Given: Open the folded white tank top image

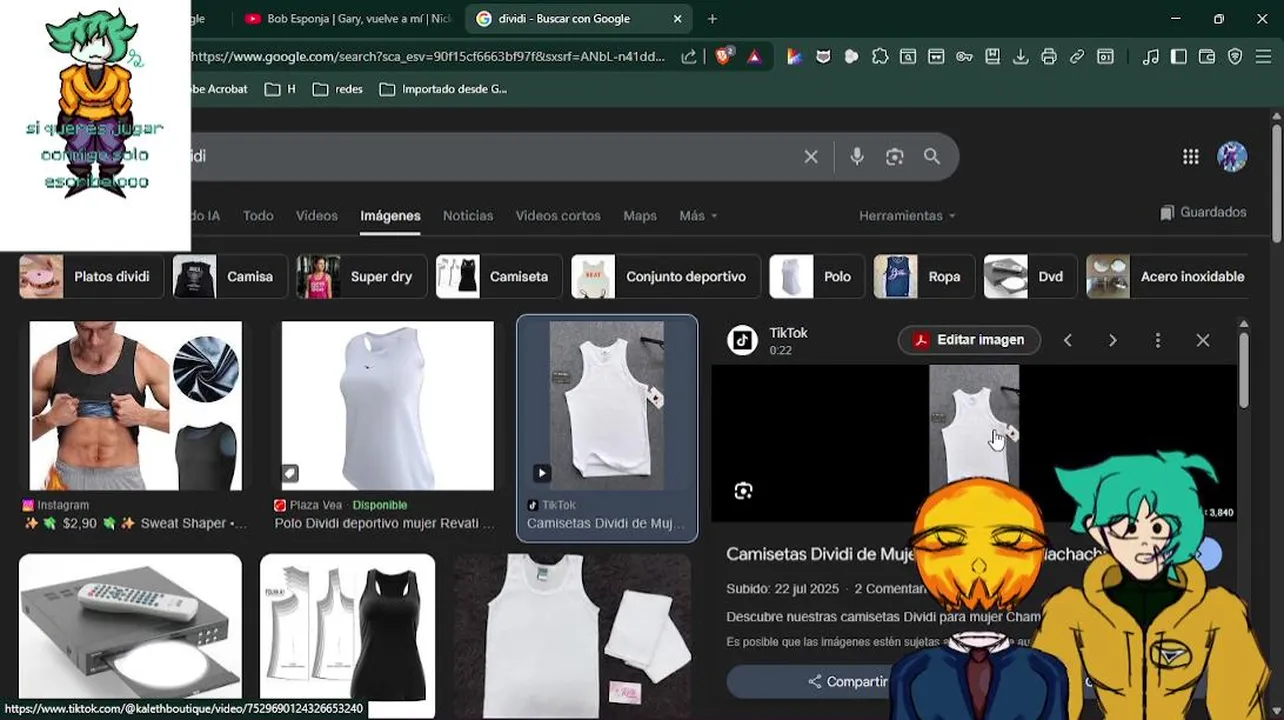Looking at the screenshot, I should 572,636.
